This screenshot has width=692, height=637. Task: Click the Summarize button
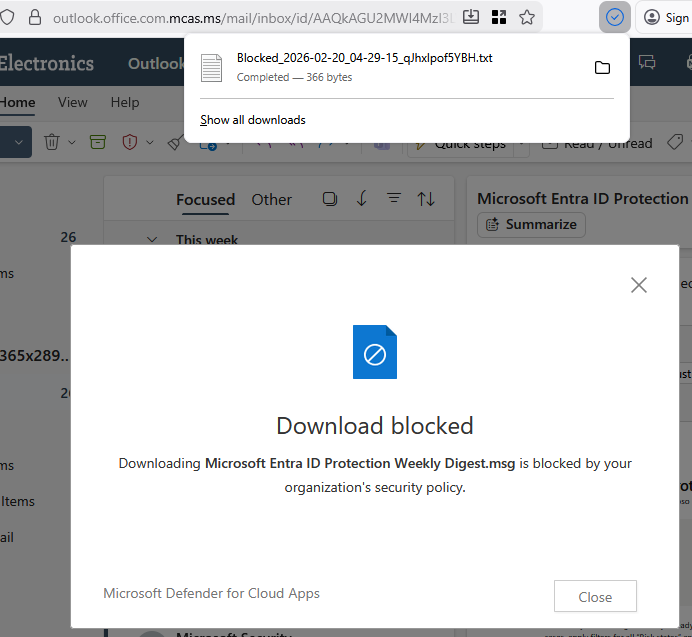click(x=531, y=224)
